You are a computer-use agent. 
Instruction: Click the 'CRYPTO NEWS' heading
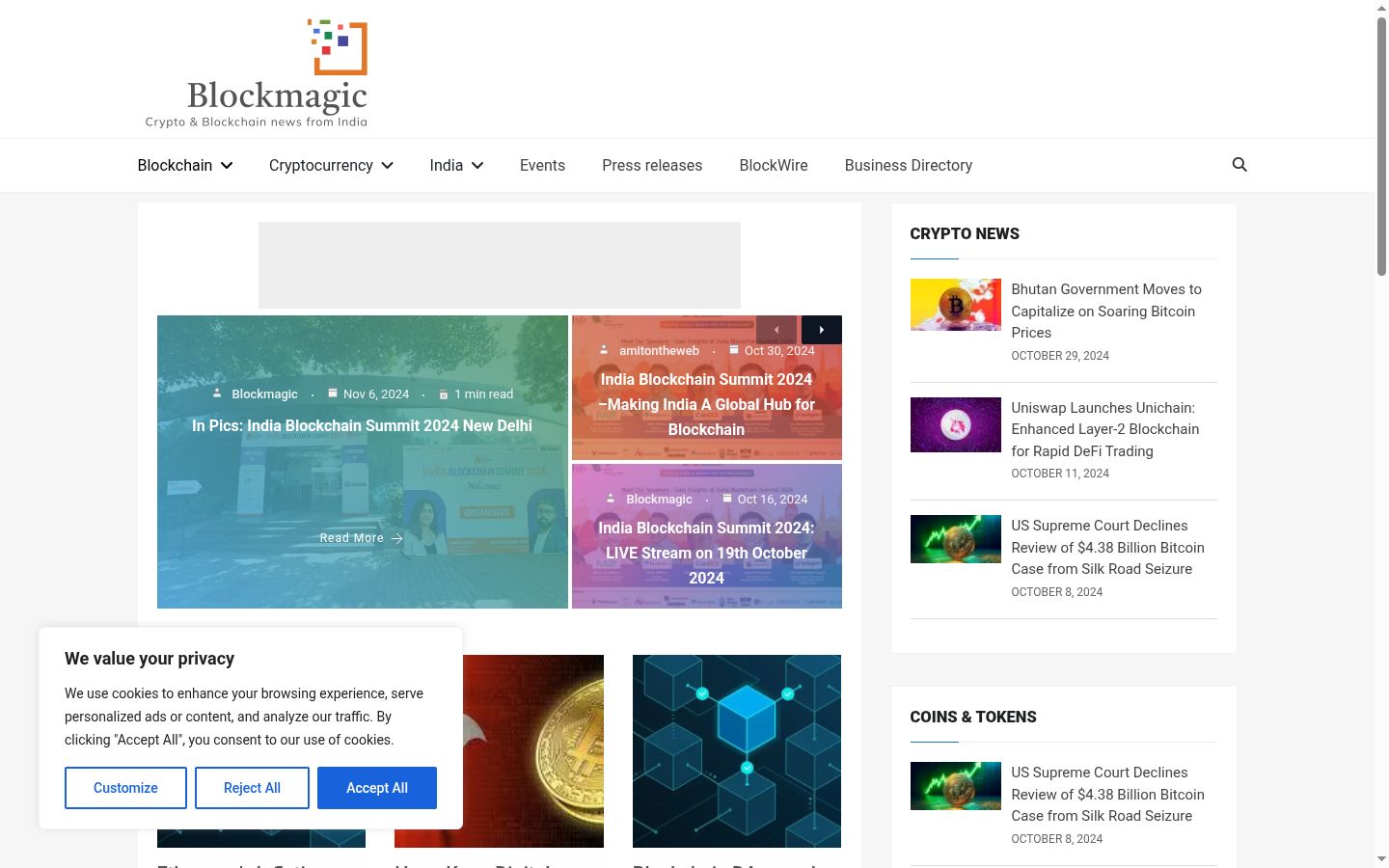pos(965,233)
